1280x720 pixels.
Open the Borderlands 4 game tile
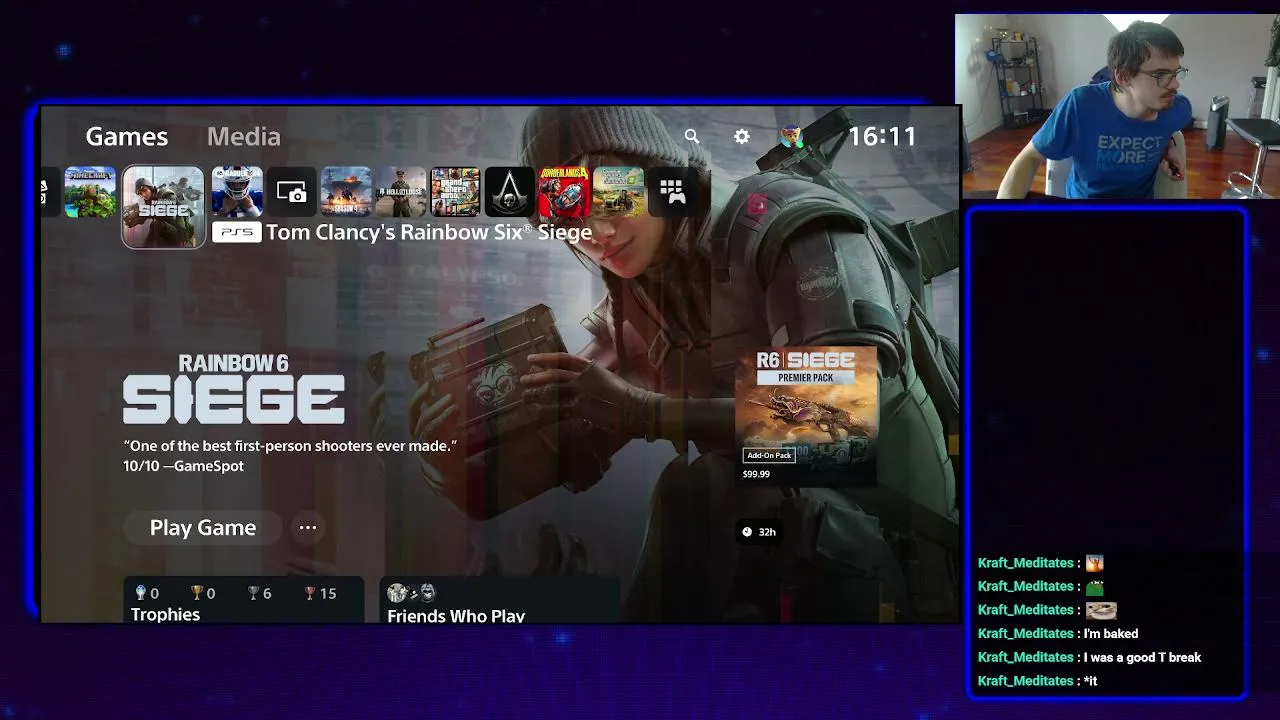pyautogui.click(x=564, y=192)
